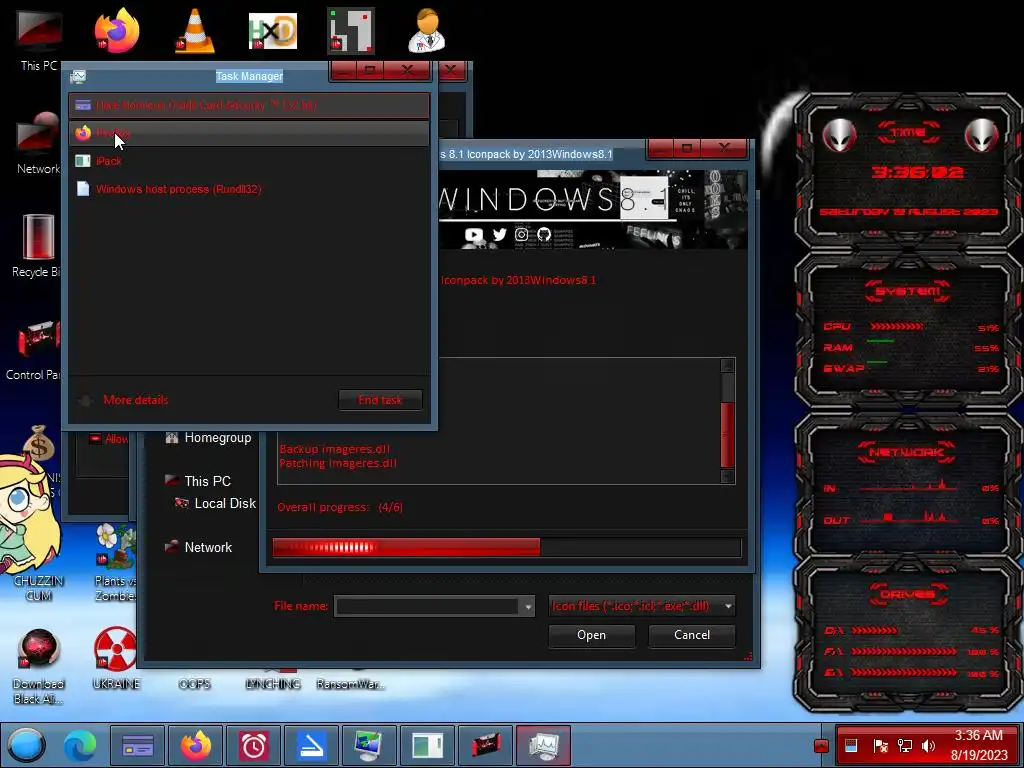The height and width of the screenshot is (768, 1024).
Task: Click the Task Manager title bar icon
Action: (x=78, y=76)
